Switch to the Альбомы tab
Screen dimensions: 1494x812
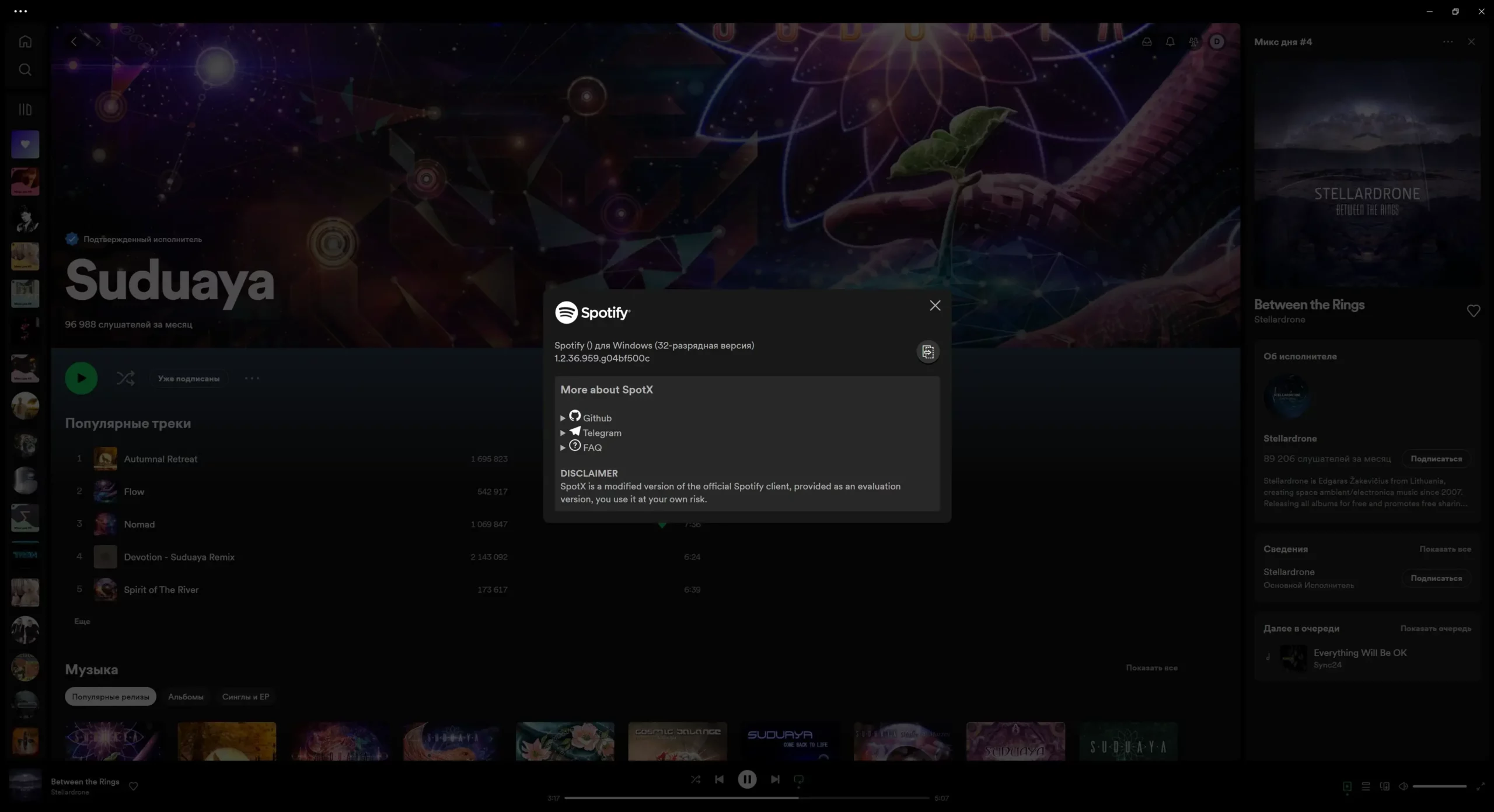[186, 696]
